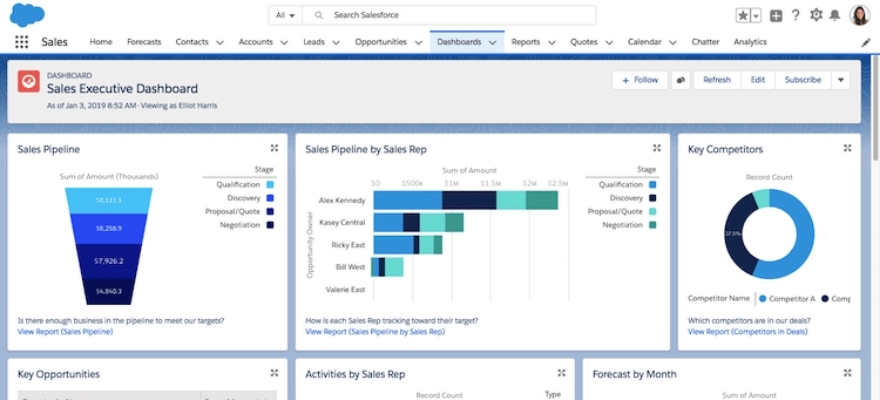
Task: Click the pencil edit navigation icon
Action: coord(866,43)
